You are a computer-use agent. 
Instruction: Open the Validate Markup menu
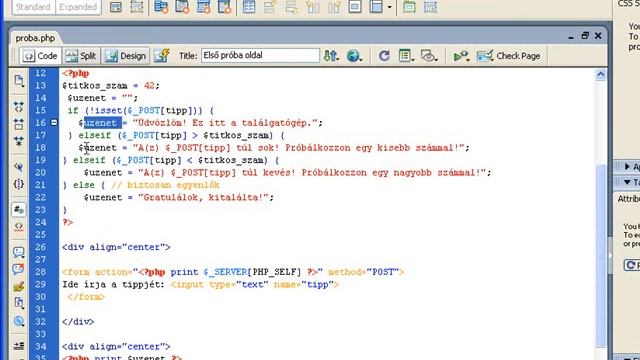tap(461, 56)
